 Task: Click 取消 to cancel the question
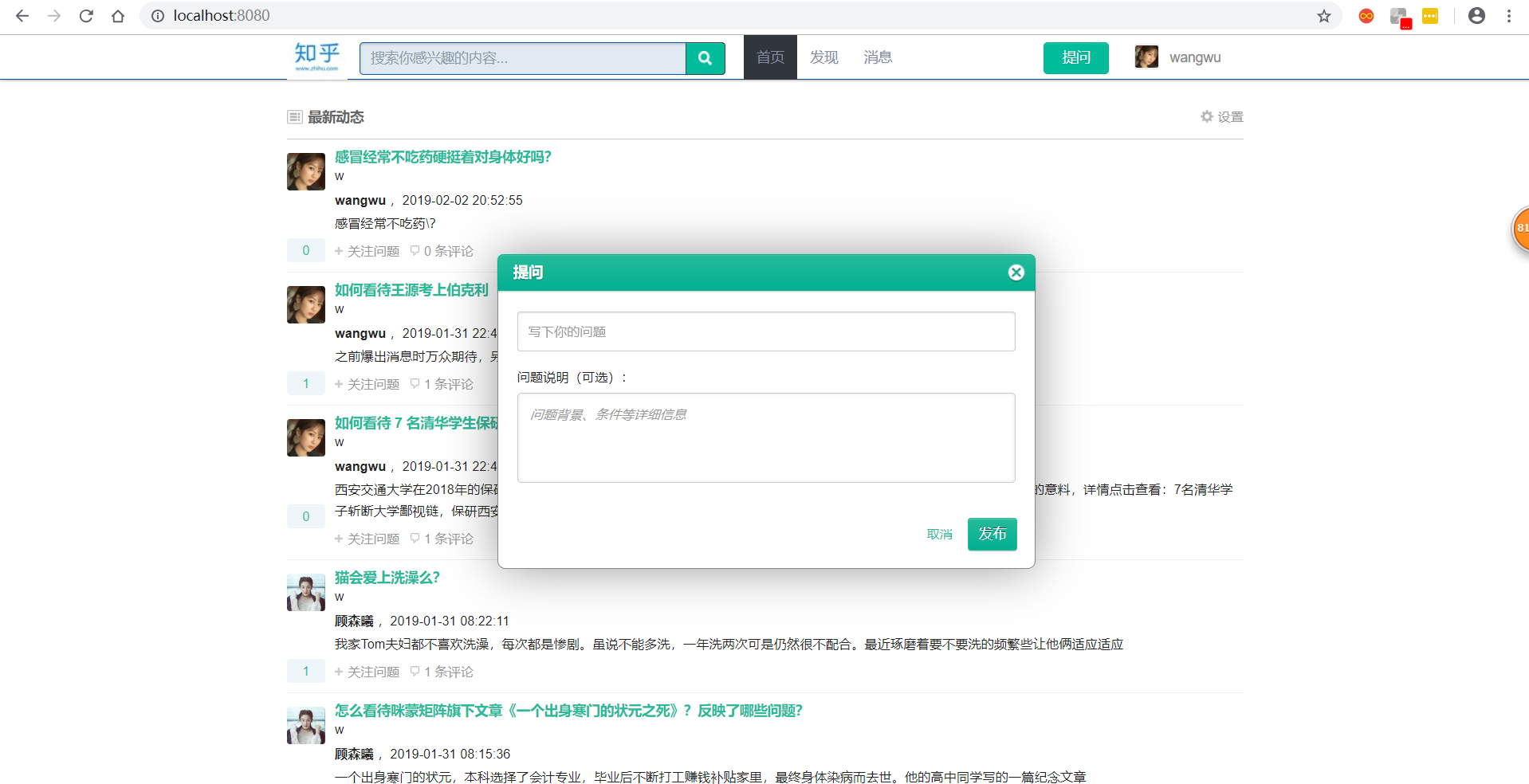coord(939,534)
